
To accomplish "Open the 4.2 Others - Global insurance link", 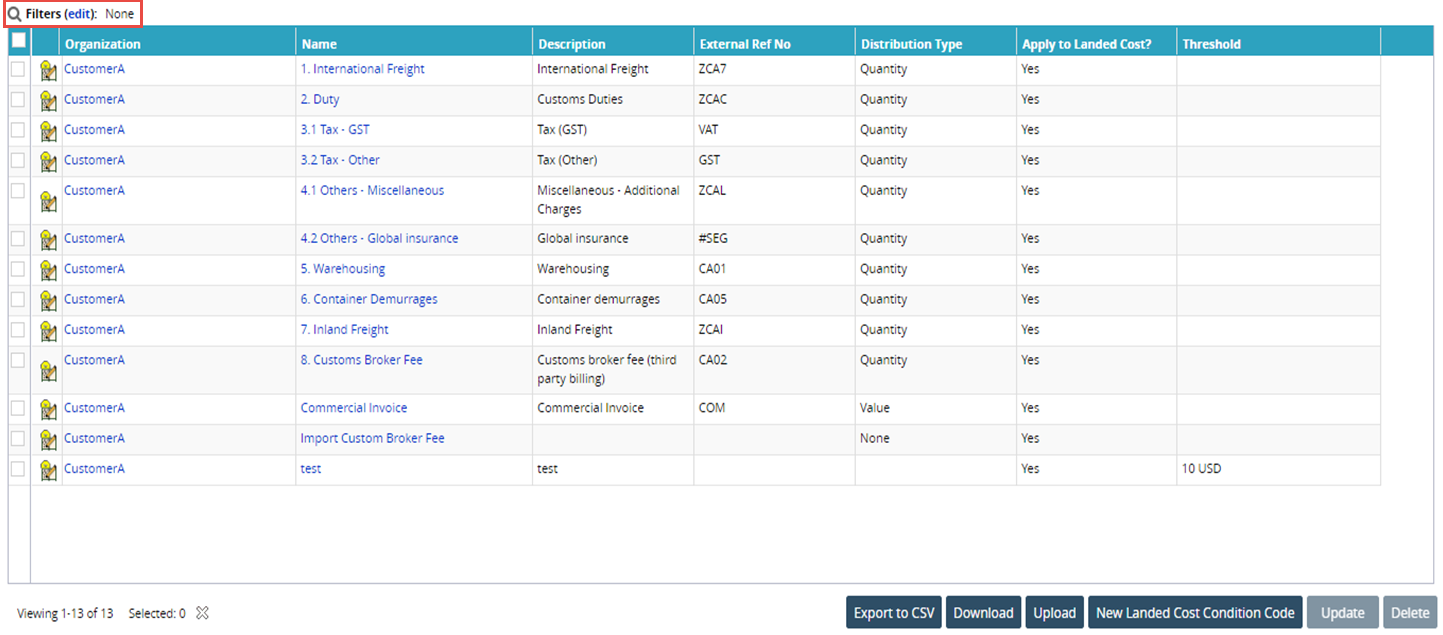I will coord(379,238).
